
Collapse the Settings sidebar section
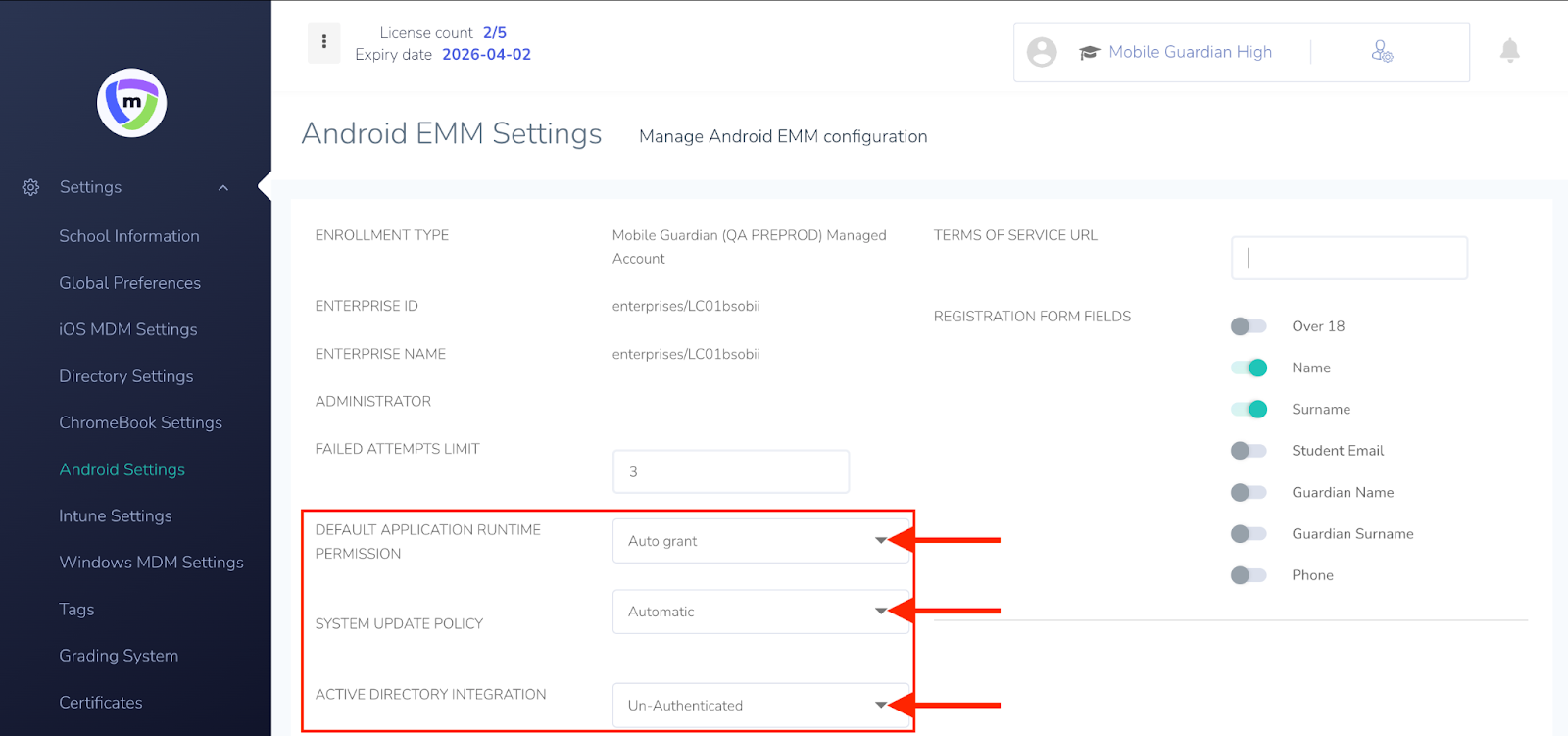pyautogui.click(x=223, y=188)
